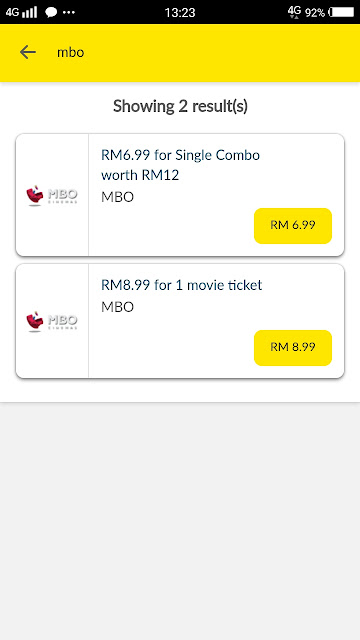Open the MBO Cinemas logo on movie ticket deal
Viewport: 360px width, 640px height.
point(52,321)
